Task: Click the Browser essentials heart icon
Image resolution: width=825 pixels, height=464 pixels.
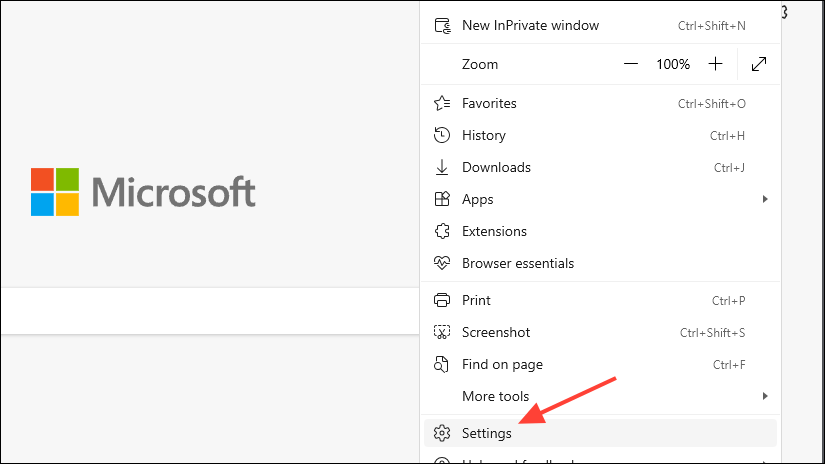Action: point(442,263)
